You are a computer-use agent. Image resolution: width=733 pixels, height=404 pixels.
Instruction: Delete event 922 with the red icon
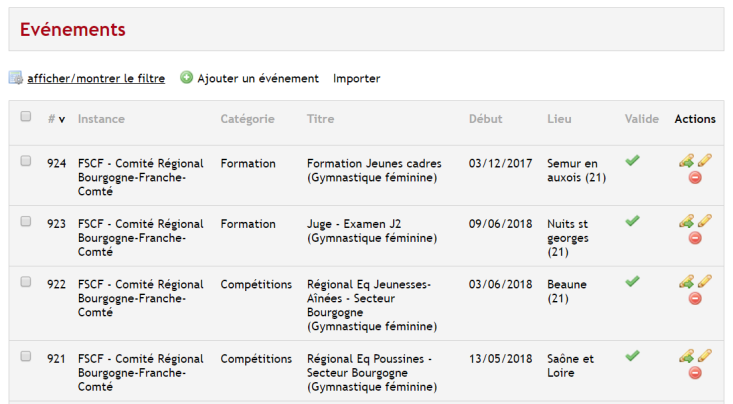click(x=695, y=298)
